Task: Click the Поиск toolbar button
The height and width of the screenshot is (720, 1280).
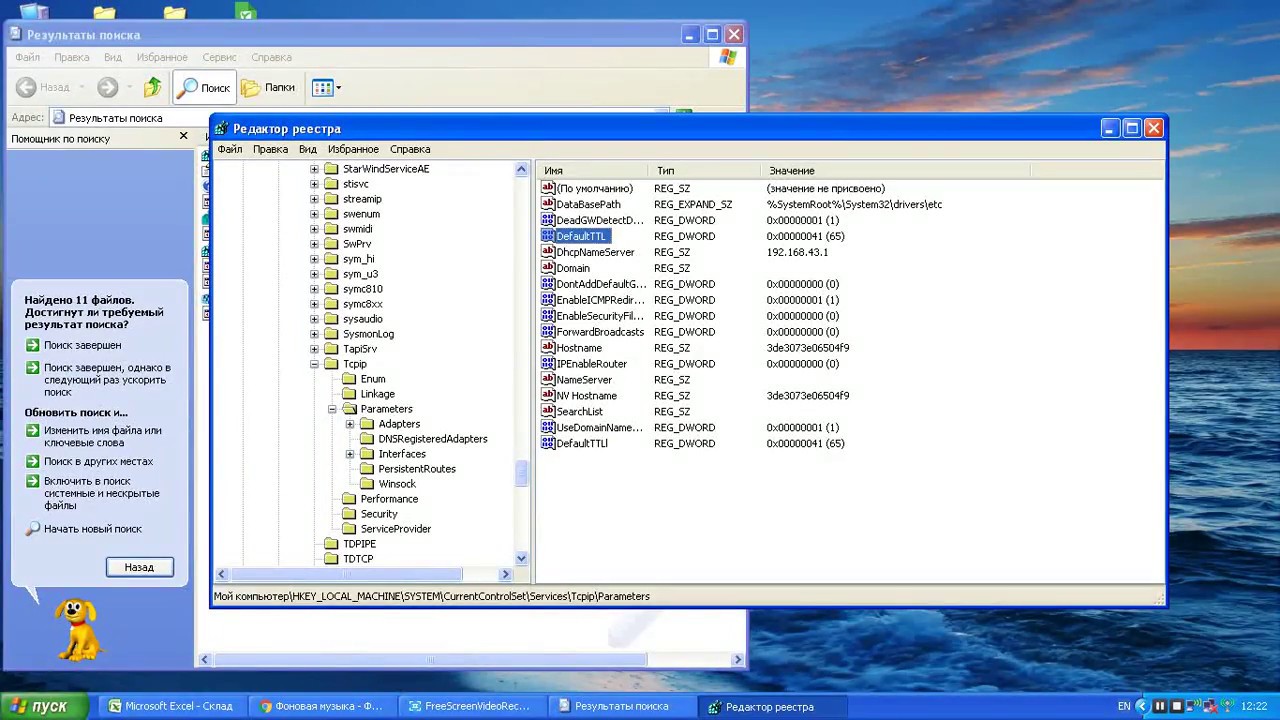Action: pos(204,88)
